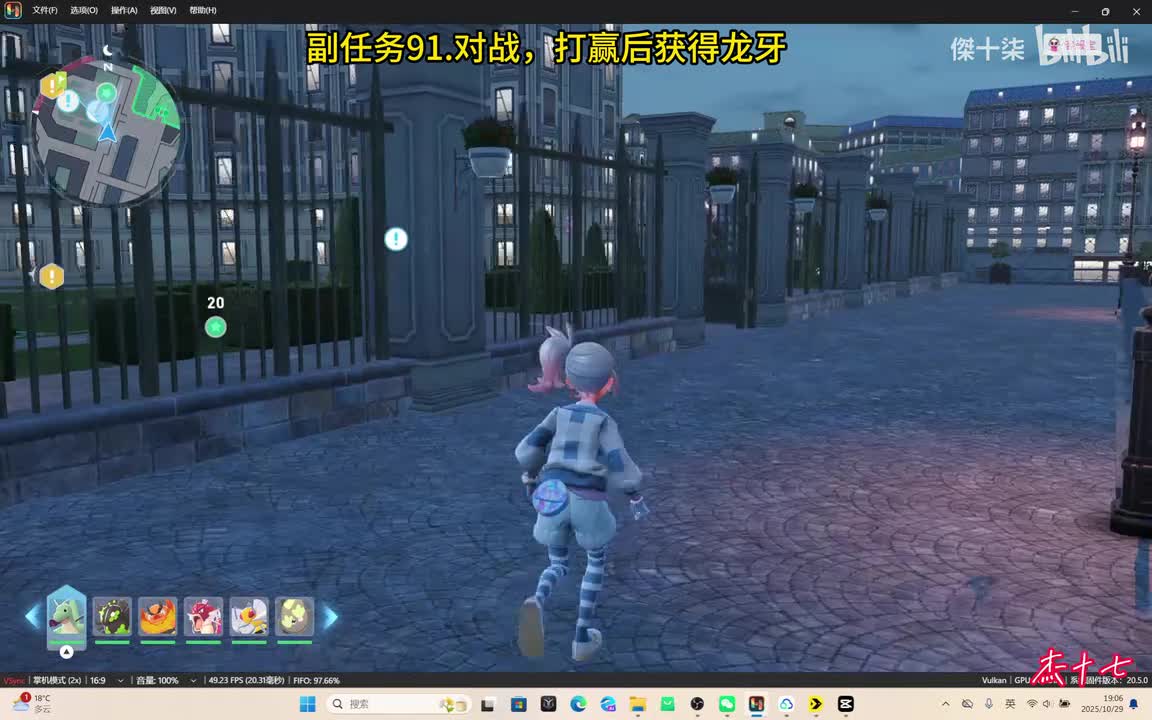Click the 固件版本 20.5.0 firmware text

(1109, 680)
